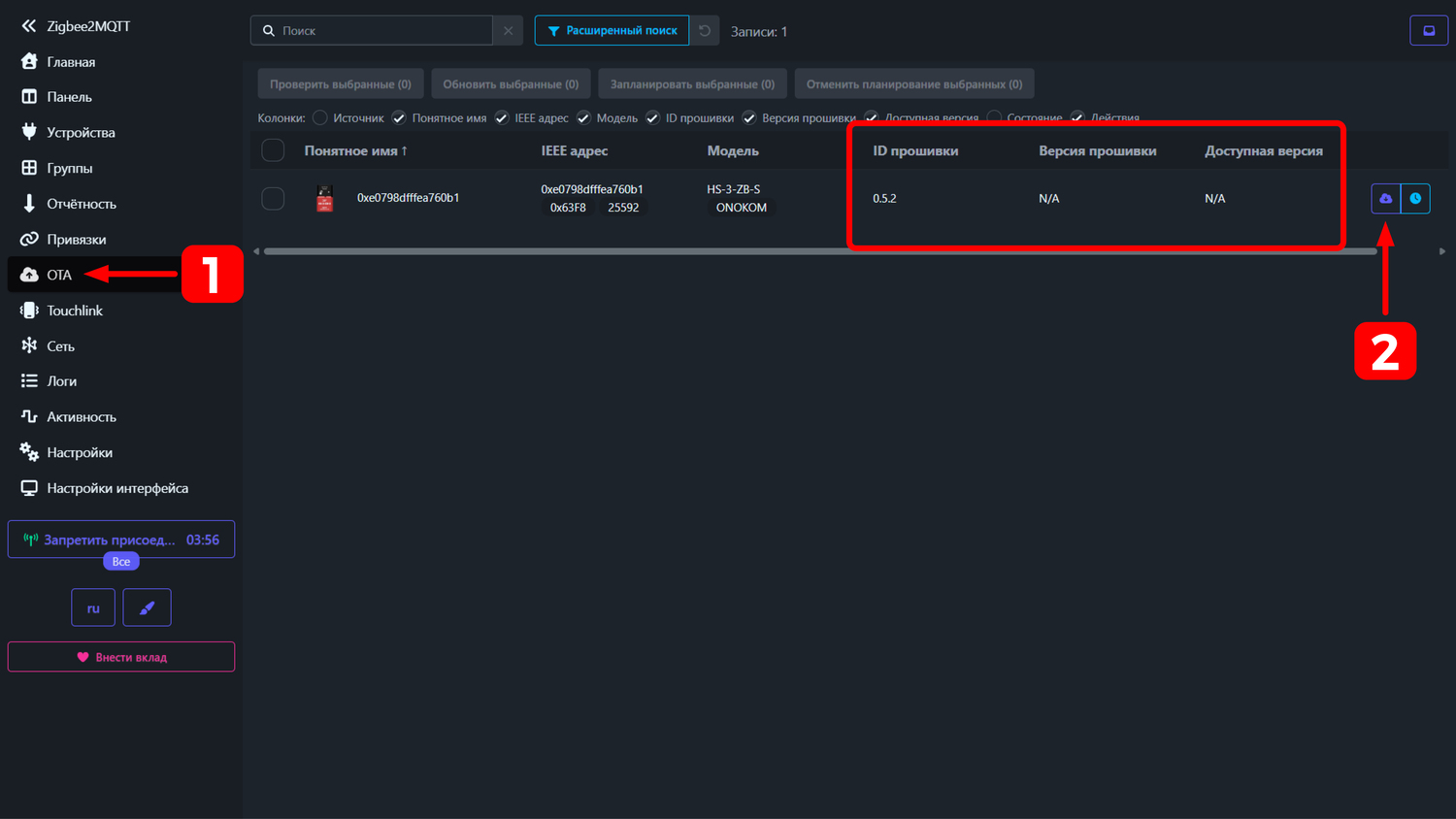Click the reset filters icon
The image size is (1456, 819).
pyautogui.click(x=705, y=31)
